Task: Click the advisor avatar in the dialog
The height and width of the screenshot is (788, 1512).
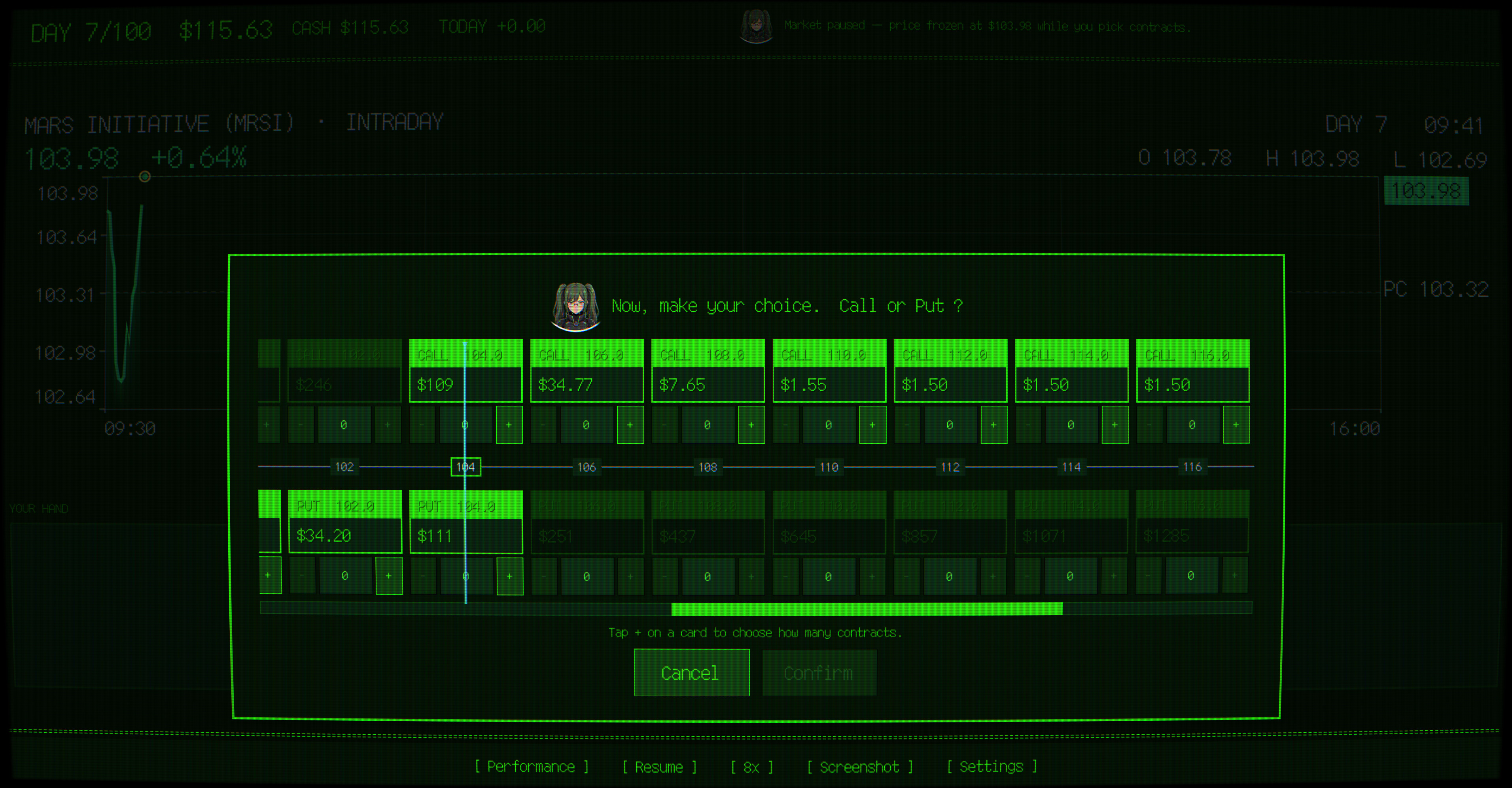Action: coord(575,306)
